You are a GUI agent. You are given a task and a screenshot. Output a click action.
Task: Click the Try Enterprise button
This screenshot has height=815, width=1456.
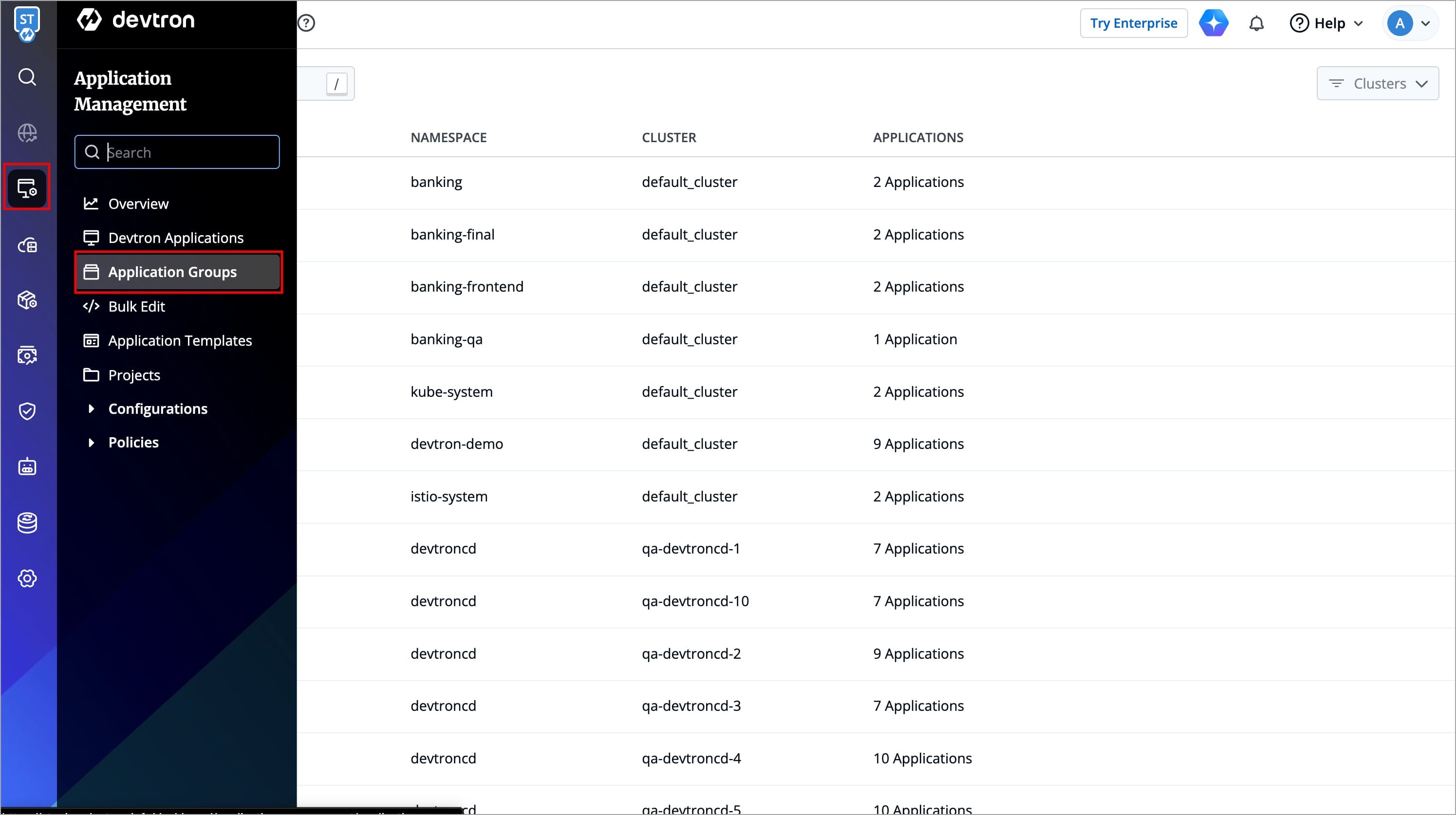pyautogui.click(x=1133, y=24)
